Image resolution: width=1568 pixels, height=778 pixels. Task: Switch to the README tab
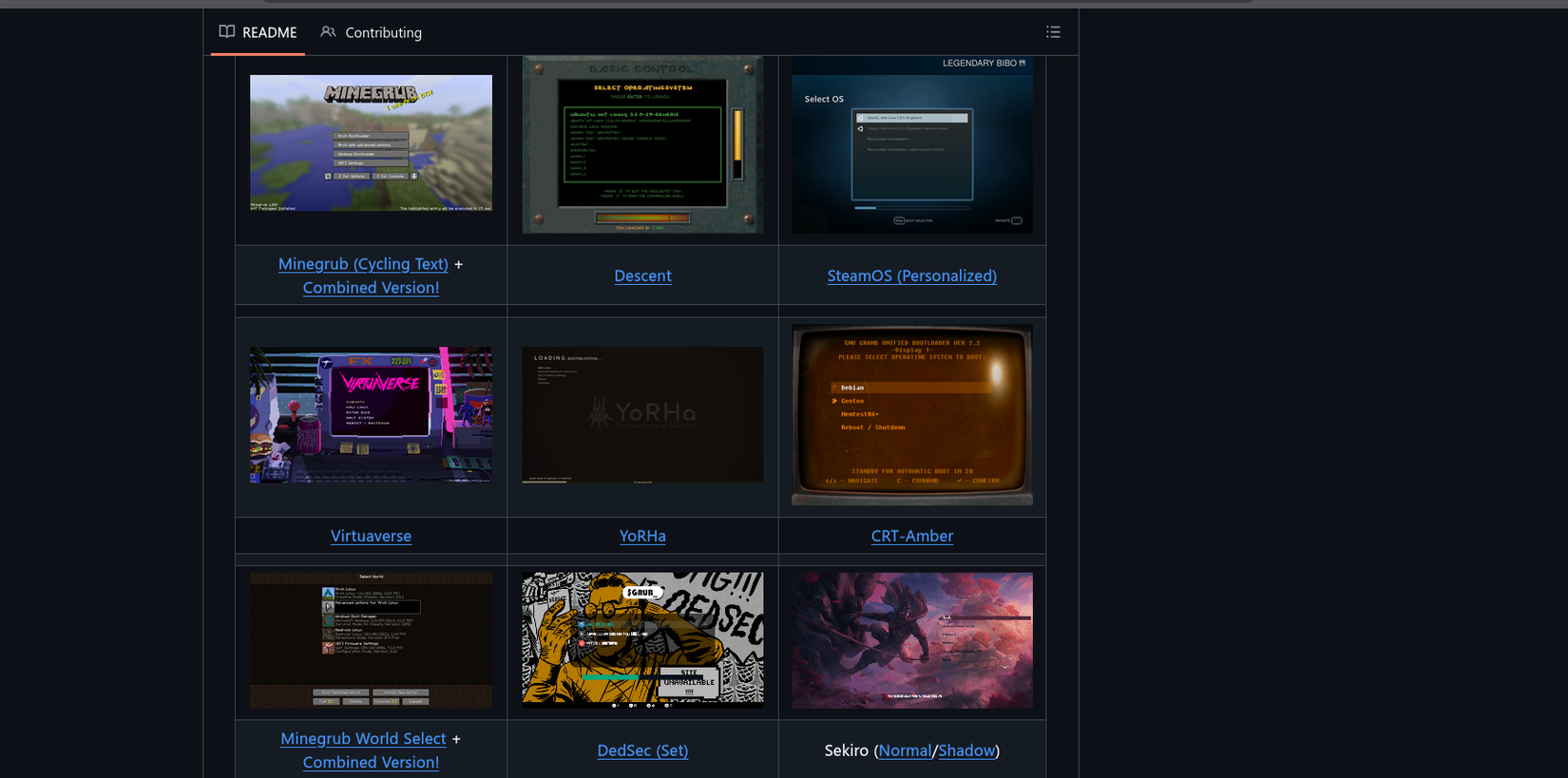click(x=258, y=32)
